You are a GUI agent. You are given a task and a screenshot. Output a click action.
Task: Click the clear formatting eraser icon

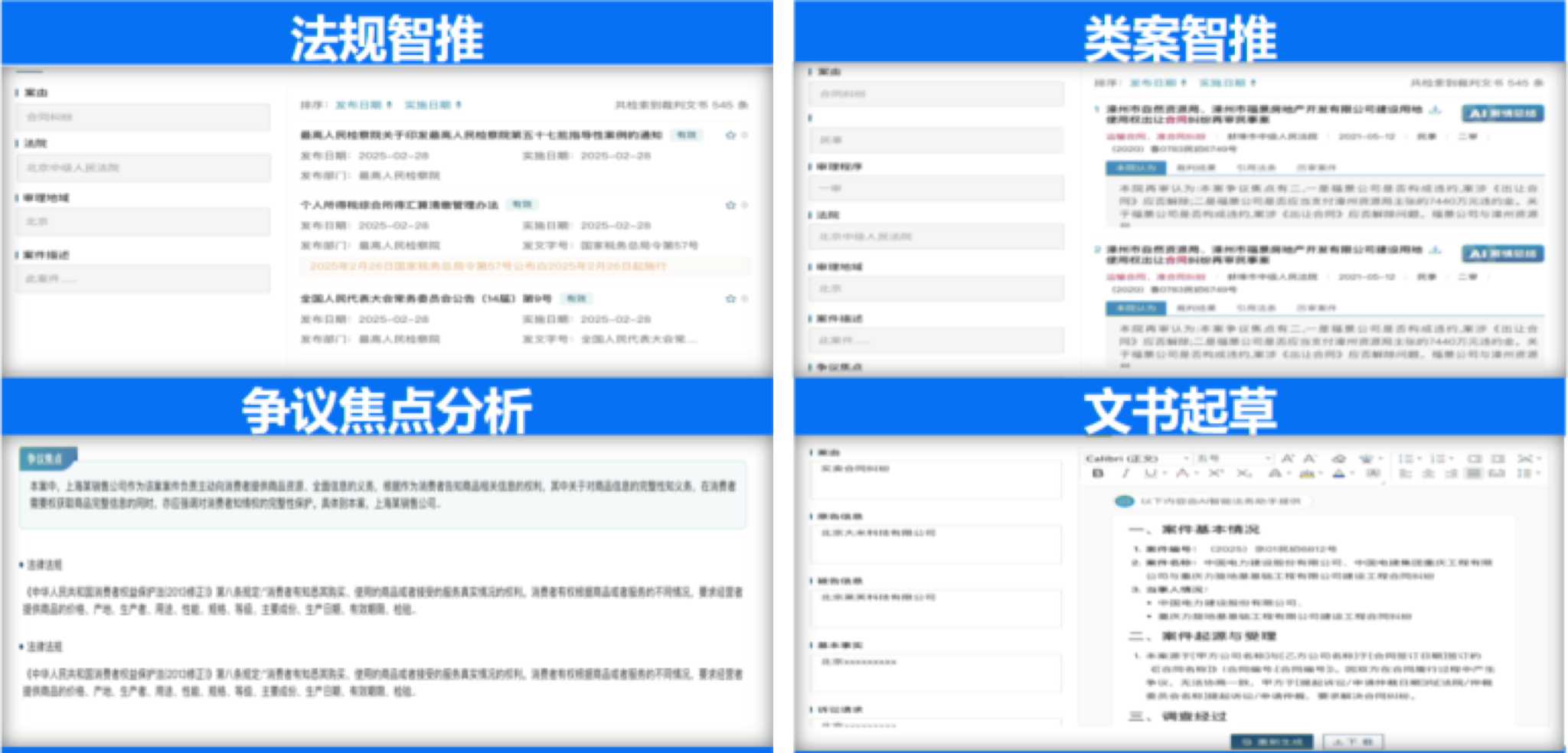click(x=1339, y=459)
